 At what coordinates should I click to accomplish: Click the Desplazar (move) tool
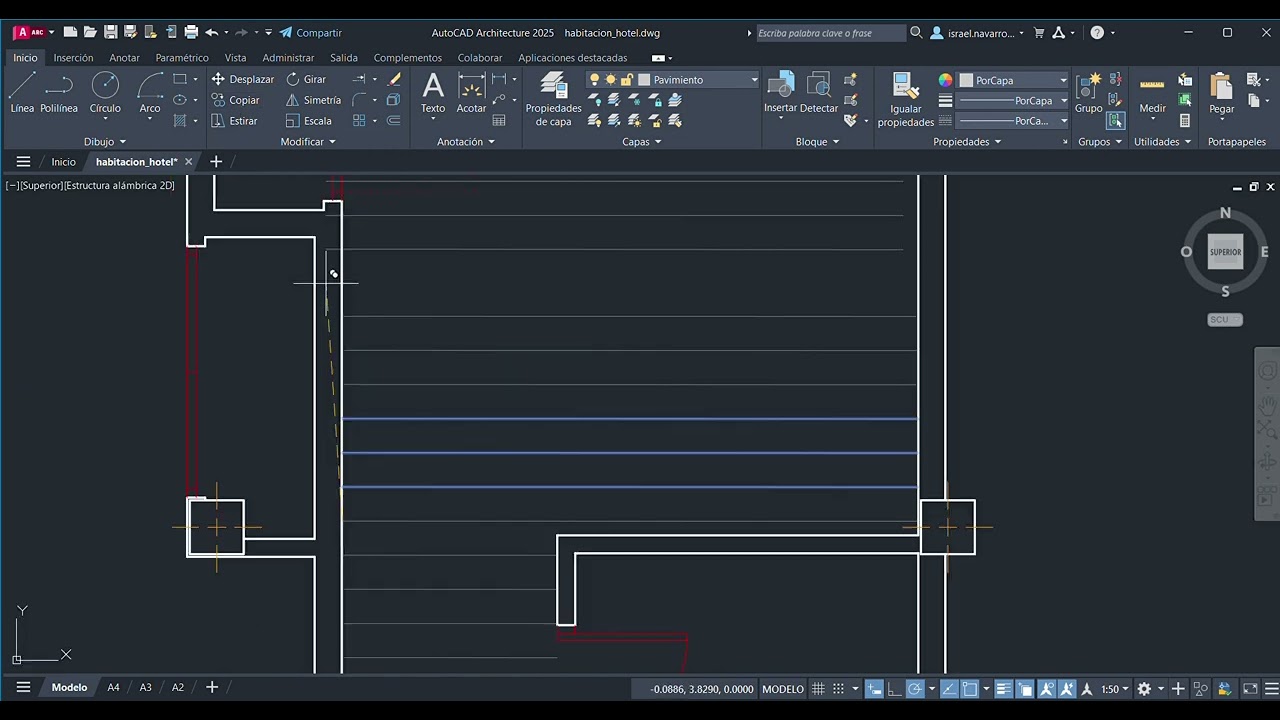242,79
